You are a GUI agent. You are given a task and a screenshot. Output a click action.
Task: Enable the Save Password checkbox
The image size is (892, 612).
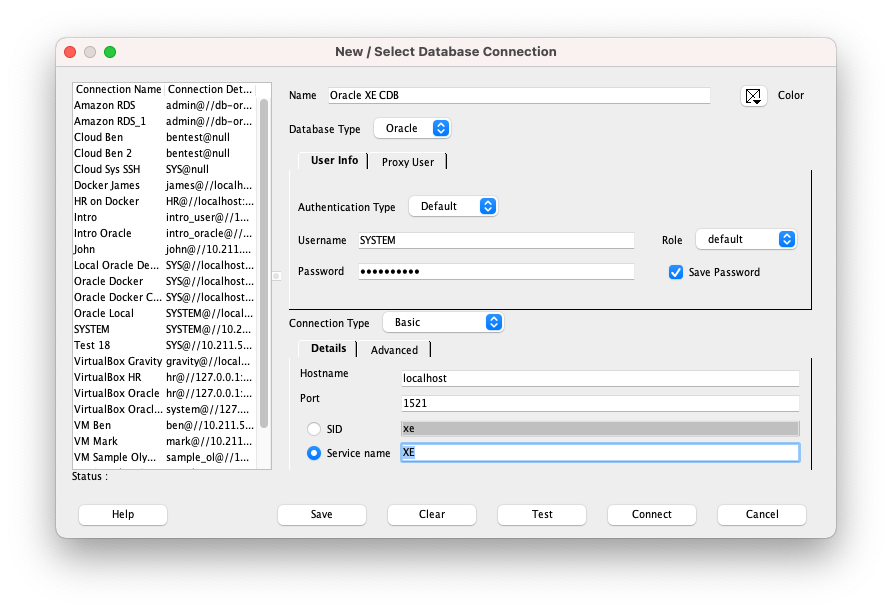click(x=676, y=272)
